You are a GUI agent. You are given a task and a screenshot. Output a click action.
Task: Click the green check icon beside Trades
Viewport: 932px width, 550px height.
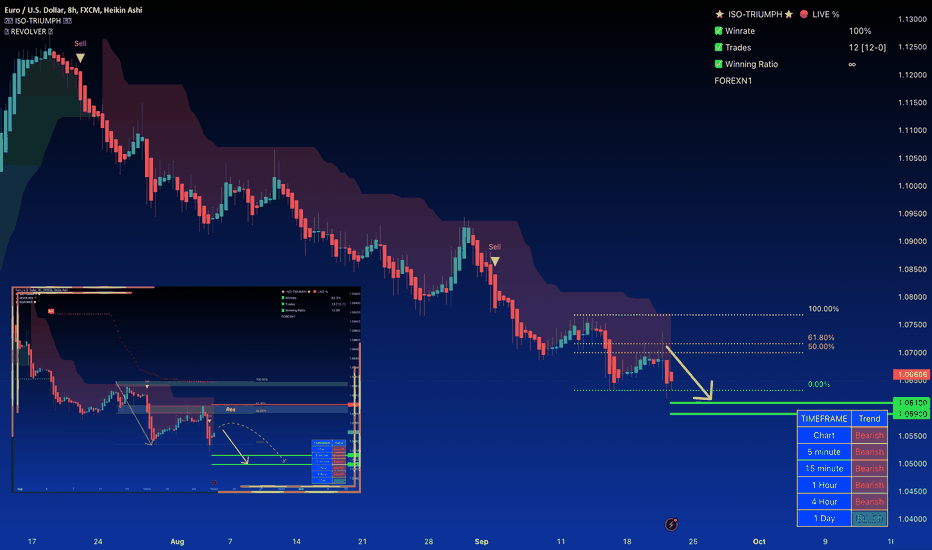[719, 48]
